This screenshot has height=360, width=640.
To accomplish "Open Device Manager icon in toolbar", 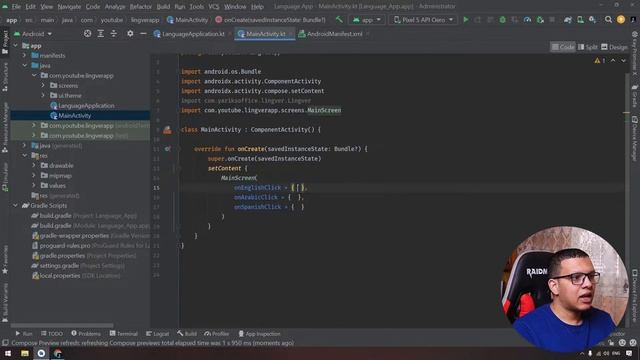I will point(580,20).
